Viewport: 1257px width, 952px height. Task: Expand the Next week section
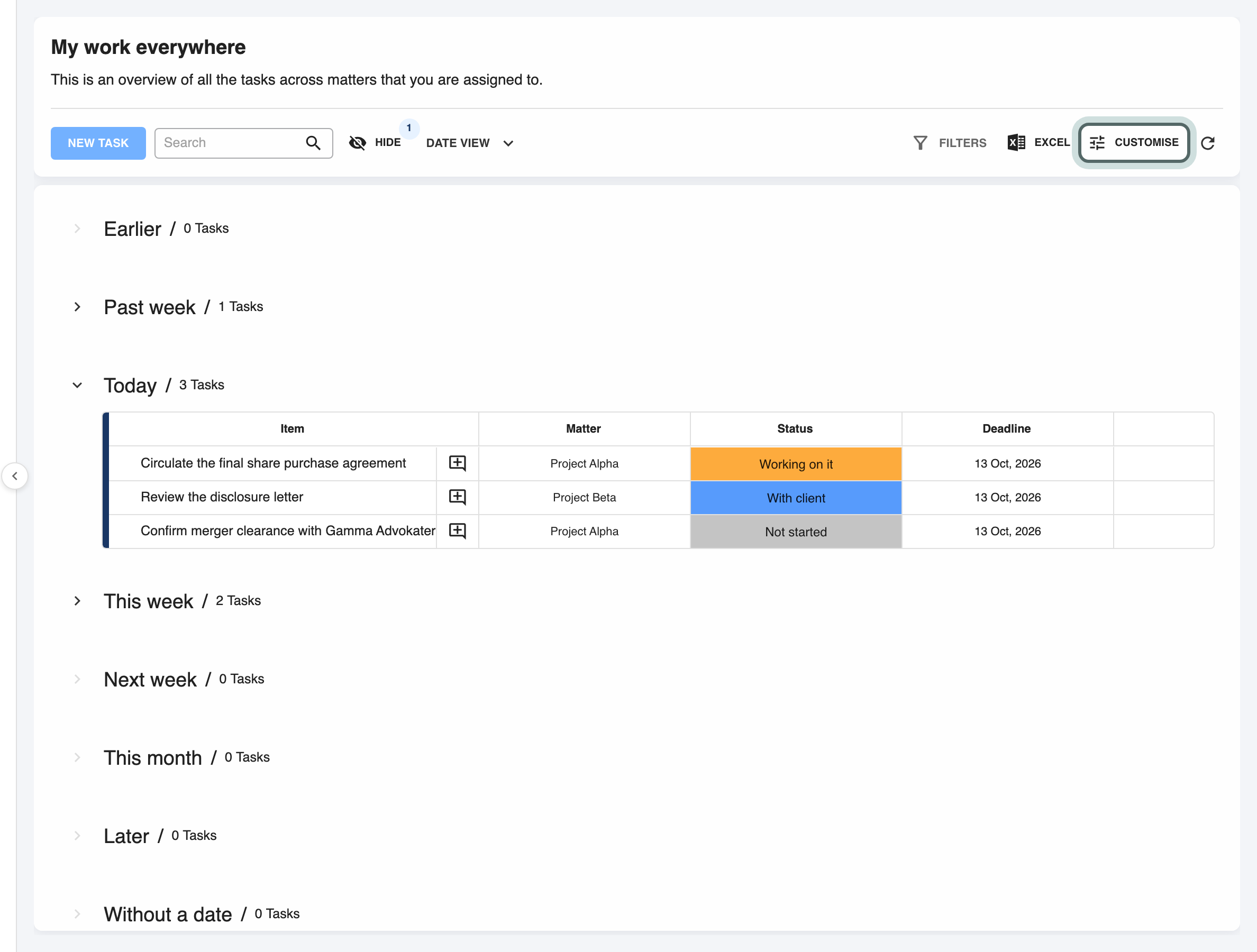77,679
